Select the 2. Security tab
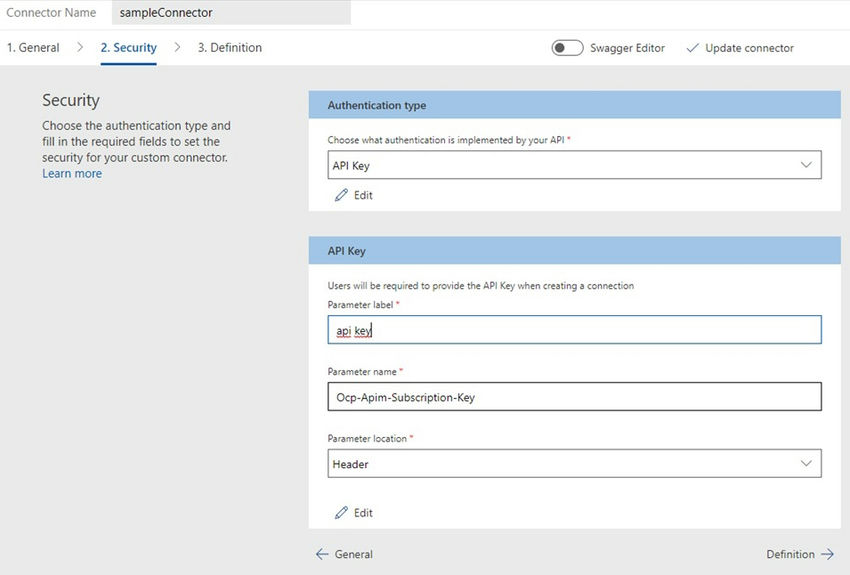850x575 pixels. point(128,47)
